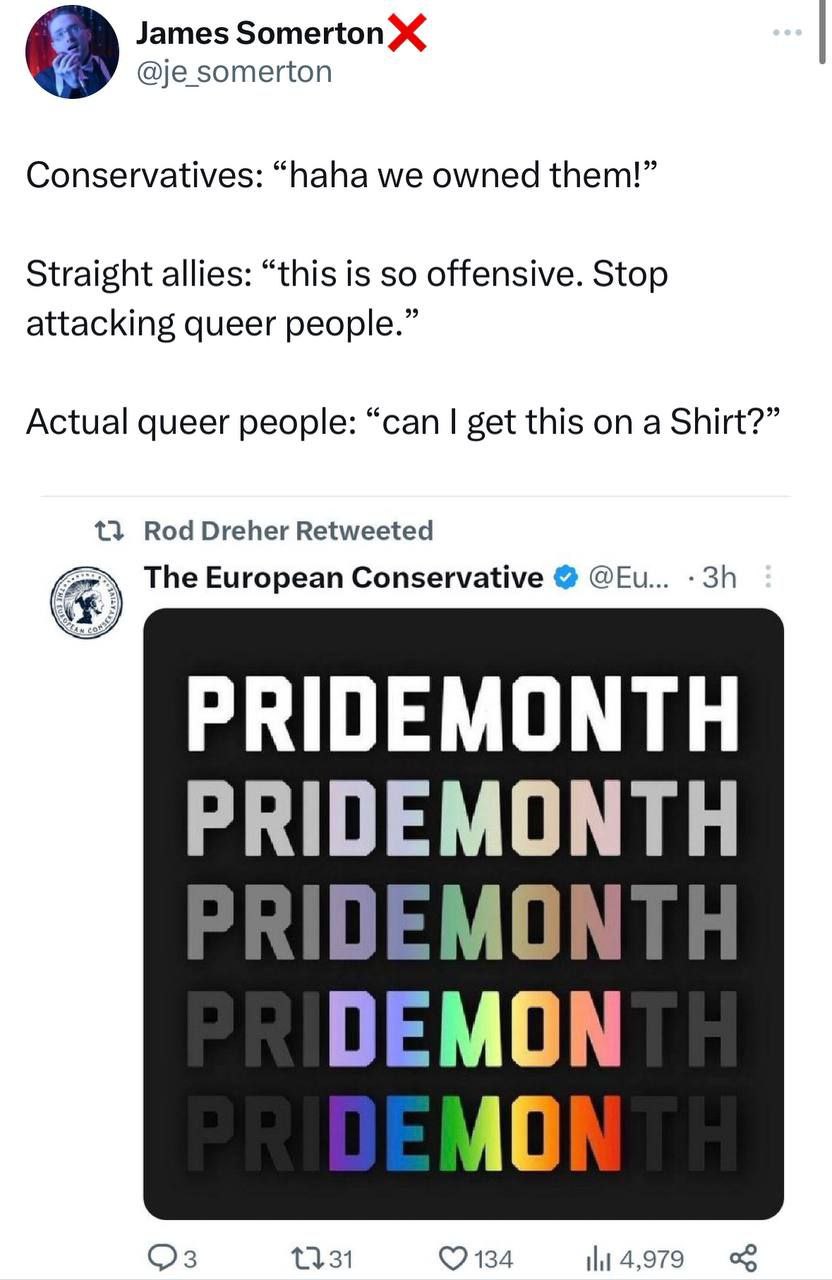Open The European Conservative round logo avatar
The image size is (832, 1280).
coord(85,603)
